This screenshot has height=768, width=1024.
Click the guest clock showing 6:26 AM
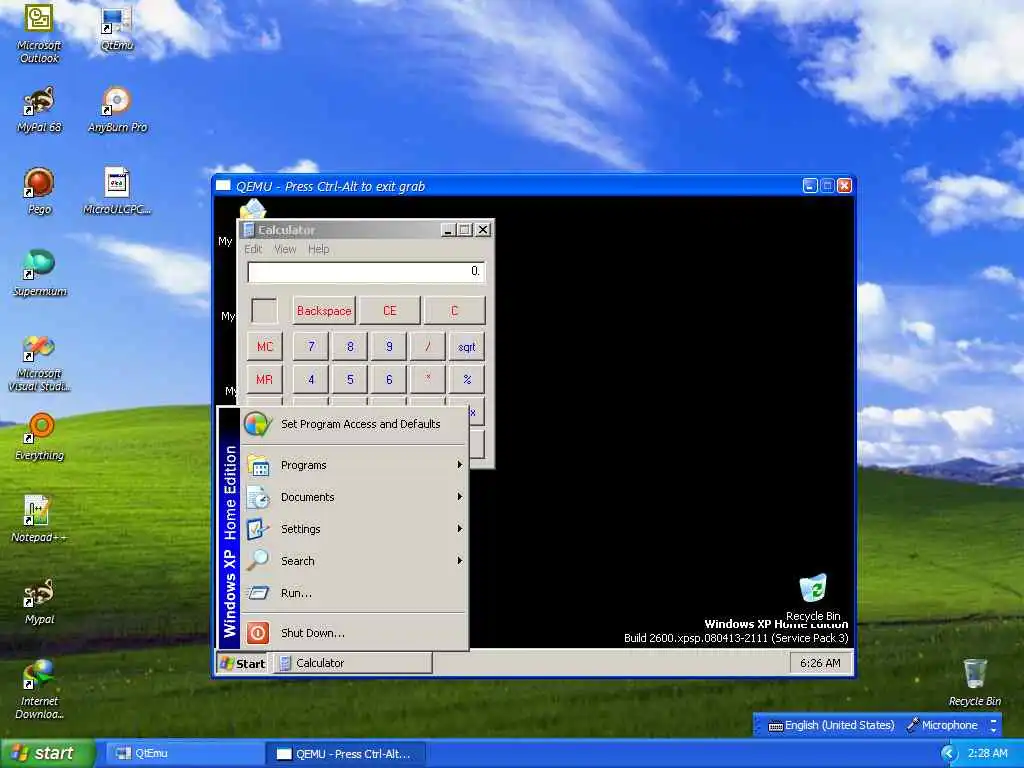pos(820,664)
